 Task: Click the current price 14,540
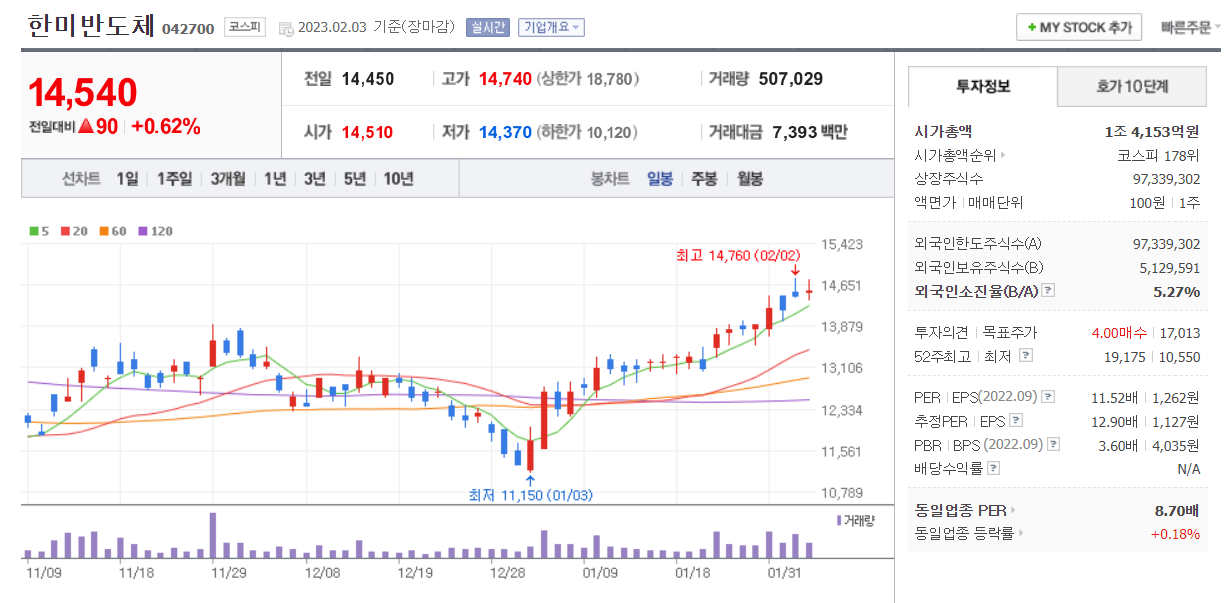(x=83, y=92)
